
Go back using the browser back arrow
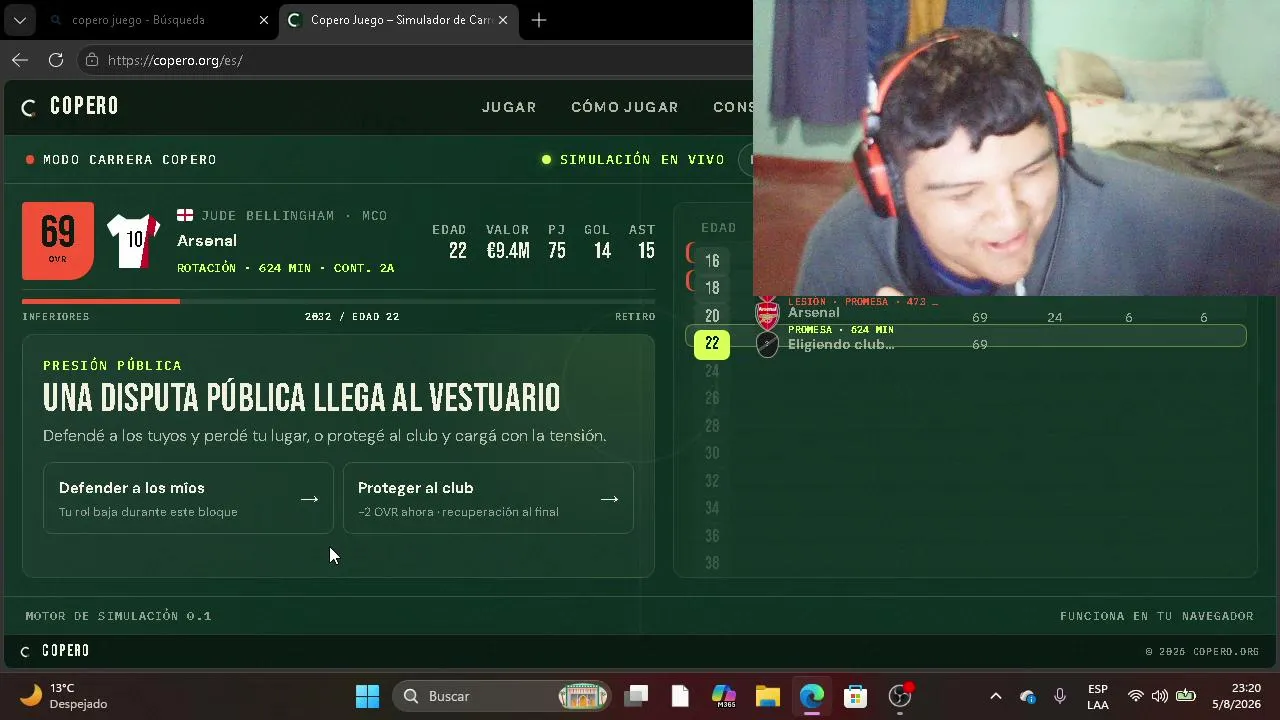coord(20,60)
